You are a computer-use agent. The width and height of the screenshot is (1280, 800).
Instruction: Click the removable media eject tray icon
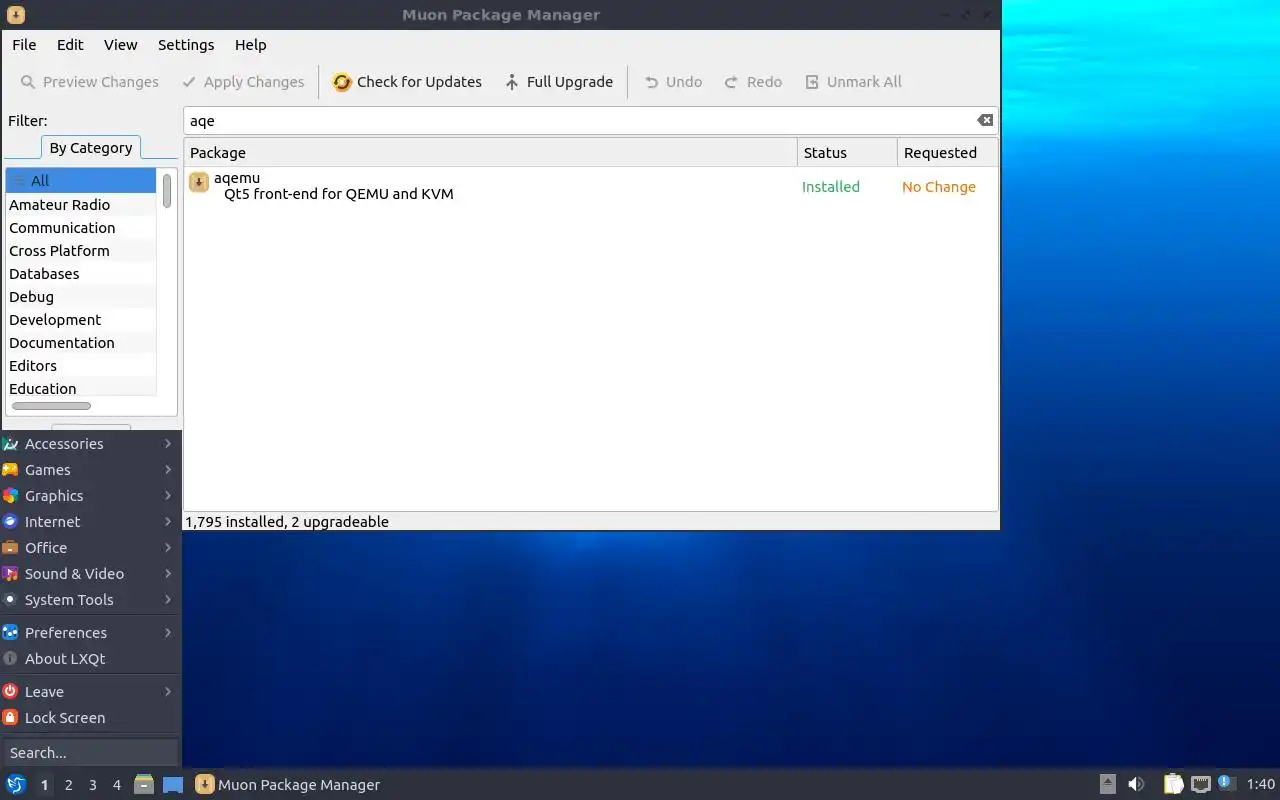1108,784
